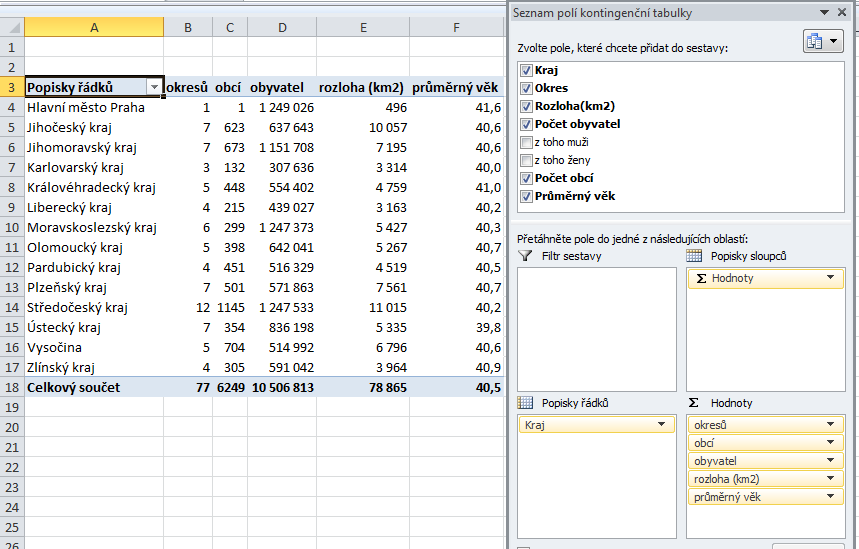Select row 18 header
The height and width of the screenshot is (549, 859).
tap(12, 387)
